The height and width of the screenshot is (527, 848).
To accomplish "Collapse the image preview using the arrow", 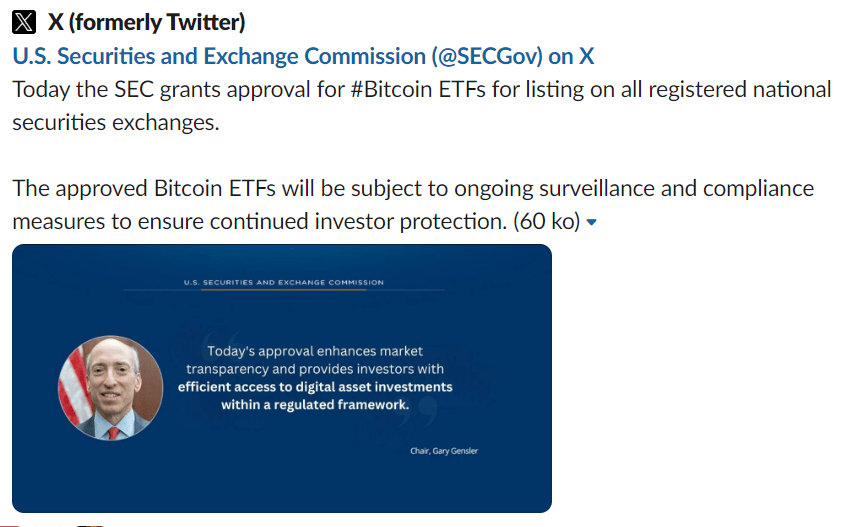I will pyautogui.click(x=592, y=222).
